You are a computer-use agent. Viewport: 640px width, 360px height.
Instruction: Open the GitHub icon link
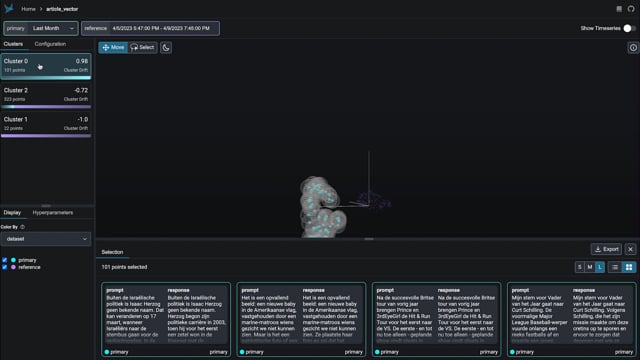tap(631, 9)
